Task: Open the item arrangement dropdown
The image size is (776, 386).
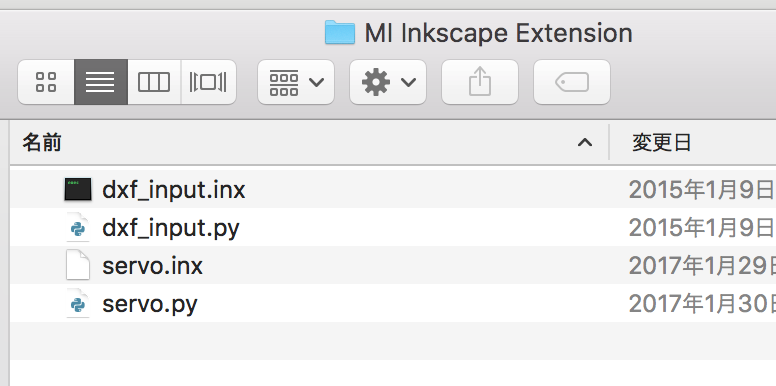Action: (296, 82)
